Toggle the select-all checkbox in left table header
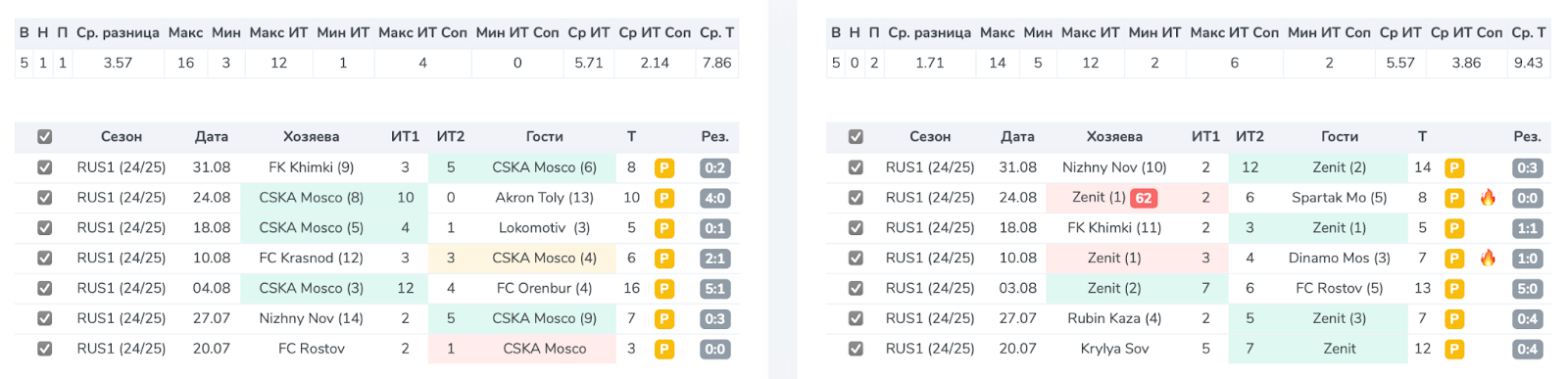Image resolution: width=1568 pixels, height=379 pixels. pos(44,137)
